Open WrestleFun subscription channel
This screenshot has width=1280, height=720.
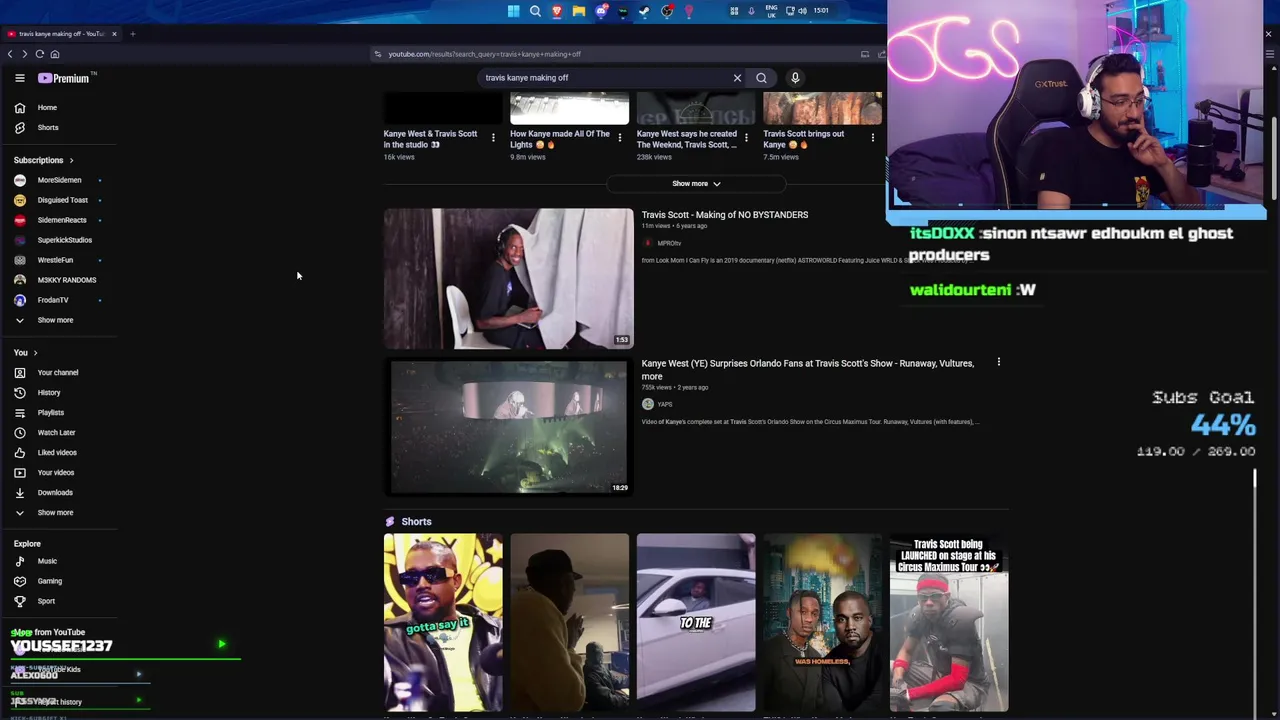(x=55, y=260)
